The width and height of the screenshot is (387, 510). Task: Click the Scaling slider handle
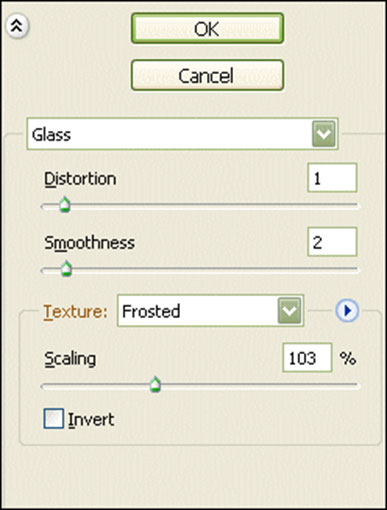[x=155, y=384]
